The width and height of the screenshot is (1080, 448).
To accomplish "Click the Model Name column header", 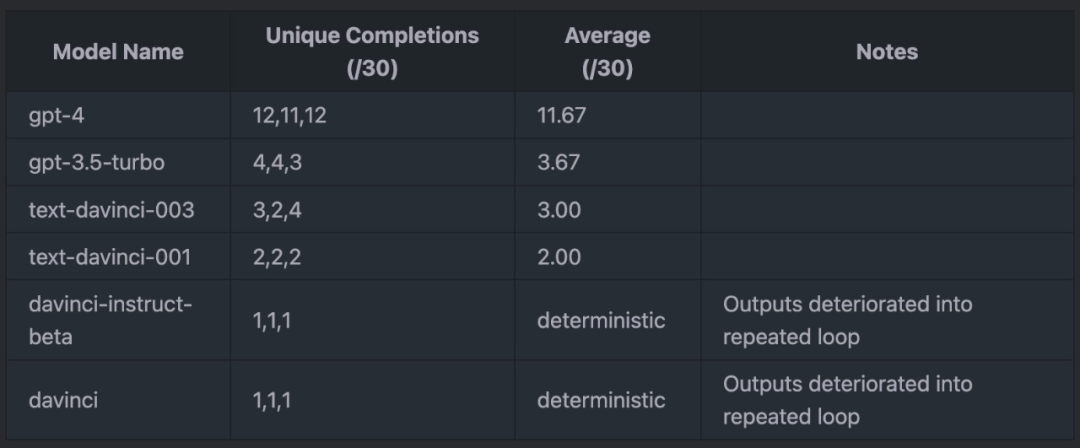I will 118,52.
